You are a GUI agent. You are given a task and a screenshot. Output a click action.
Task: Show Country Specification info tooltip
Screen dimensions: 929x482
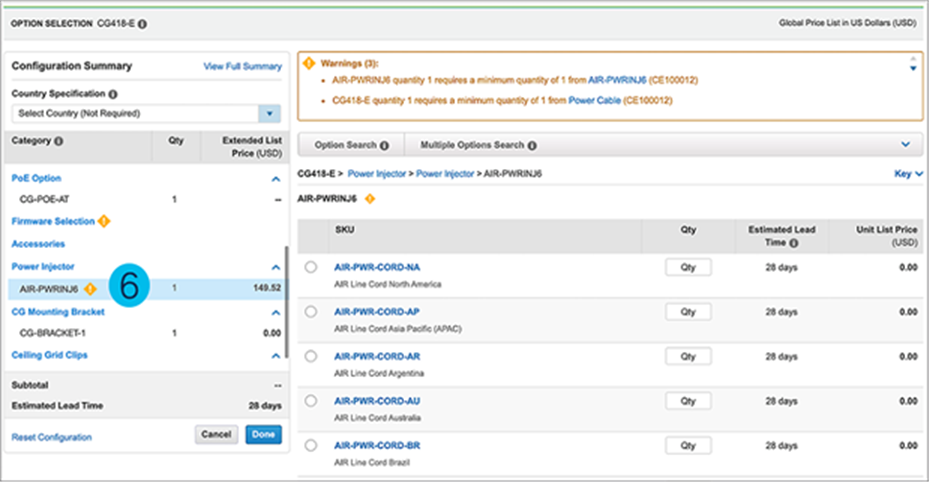(113, 94)
